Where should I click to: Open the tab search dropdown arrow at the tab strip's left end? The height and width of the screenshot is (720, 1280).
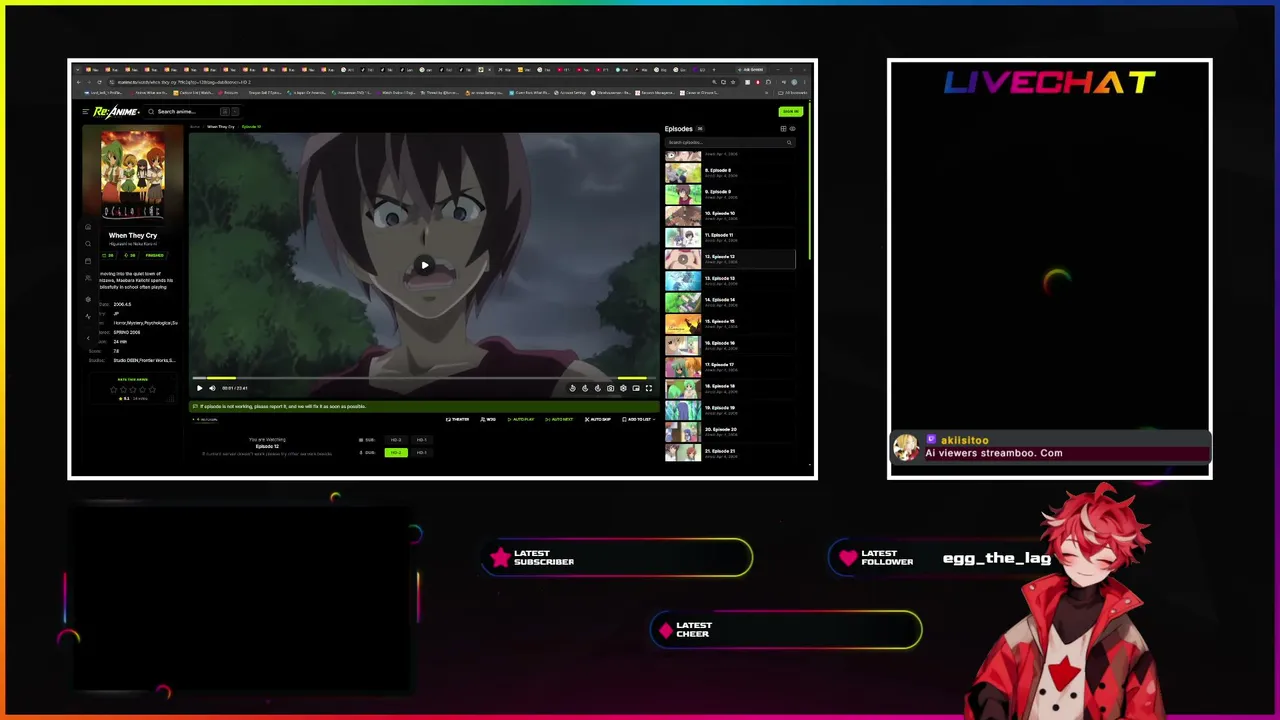(x=77, y=70)
